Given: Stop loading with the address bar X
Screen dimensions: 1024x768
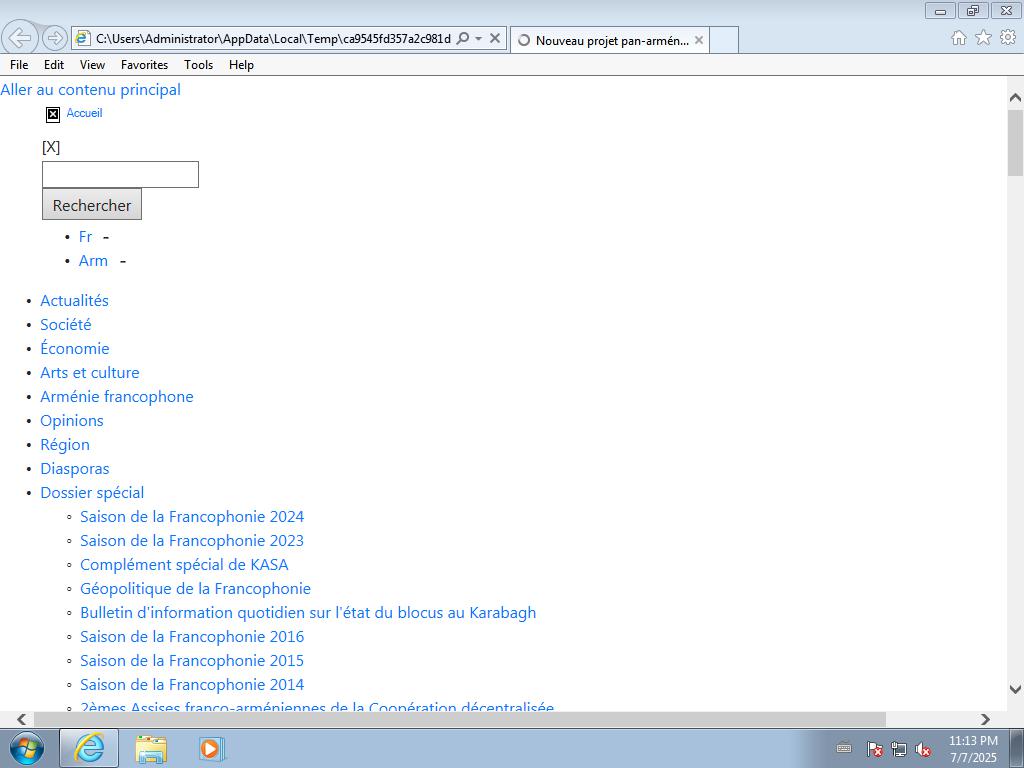Looking at the screenshot, I should (x=495, y=39).
